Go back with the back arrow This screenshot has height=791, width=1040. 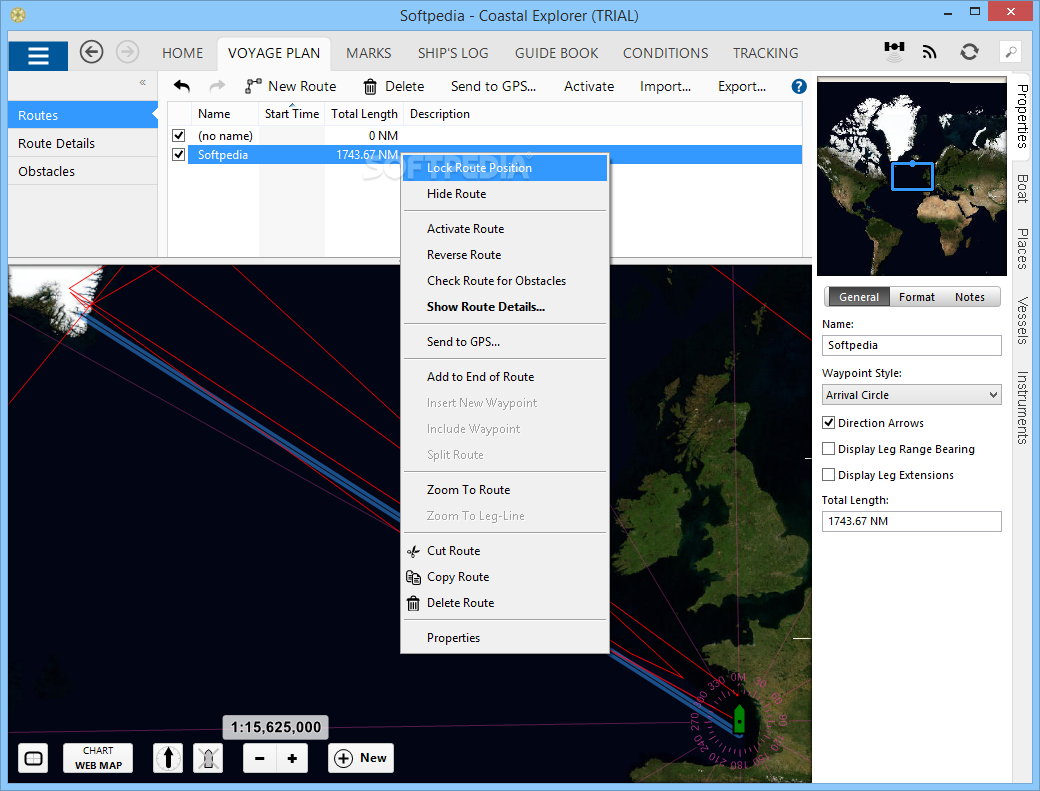[x=92, y=52]
